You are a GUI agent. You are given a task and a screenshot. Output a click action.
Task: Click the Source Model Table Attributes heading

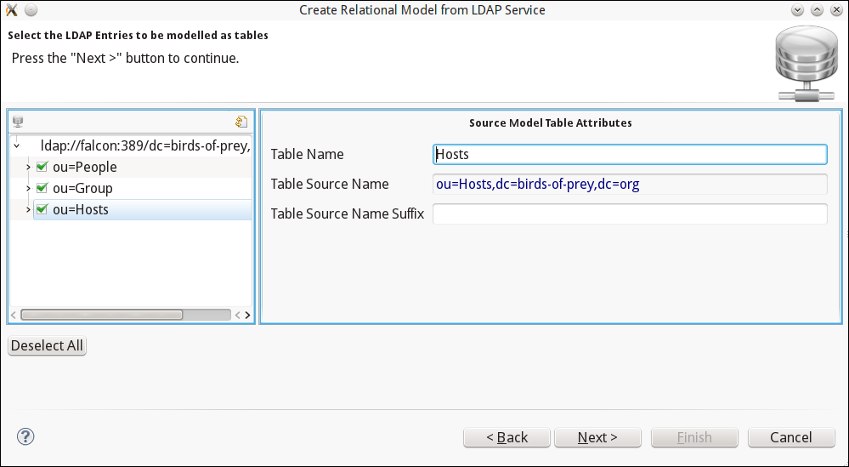coord(551,123)
